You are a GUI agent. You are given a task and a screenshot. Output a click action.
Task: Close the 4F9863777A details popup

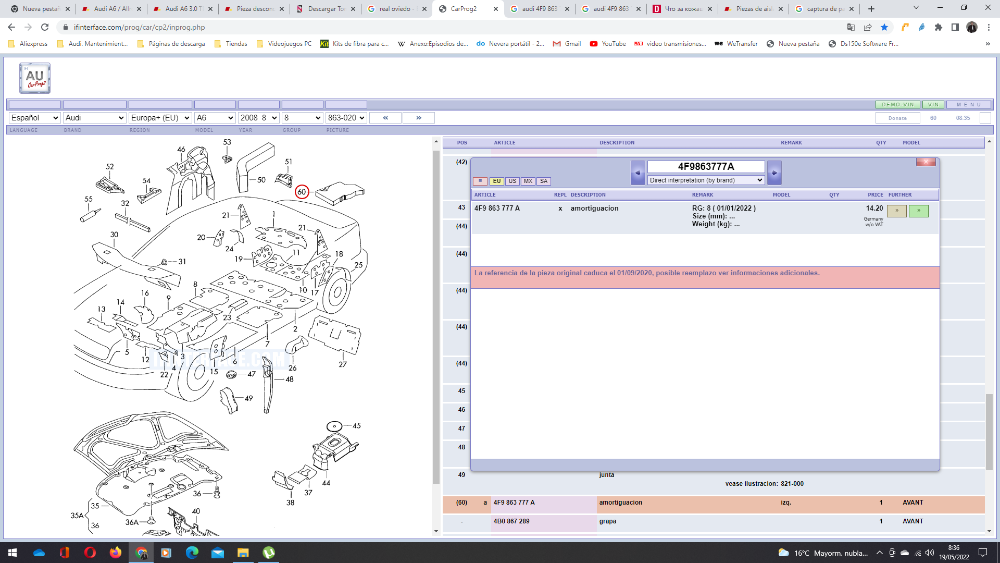coord(926,162)
